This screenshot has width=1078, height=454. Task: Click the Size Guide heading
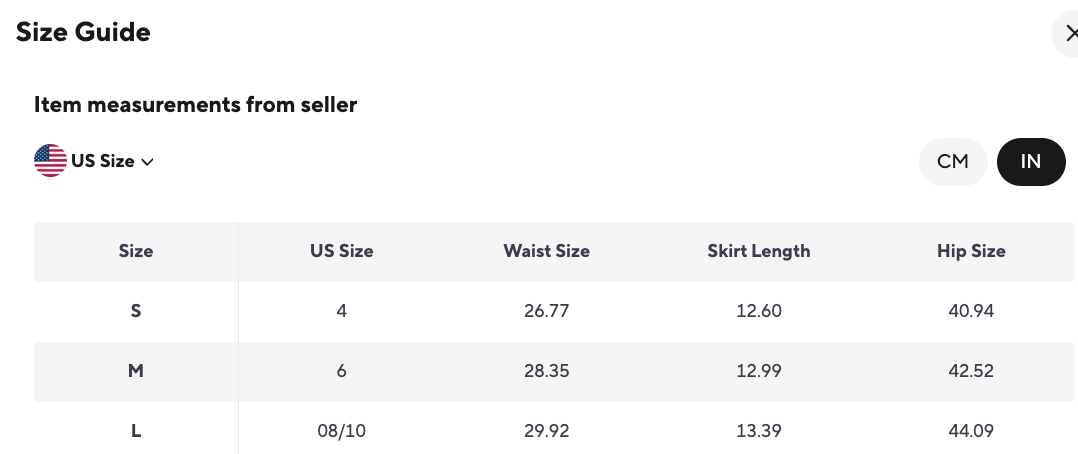pos(83,32)
